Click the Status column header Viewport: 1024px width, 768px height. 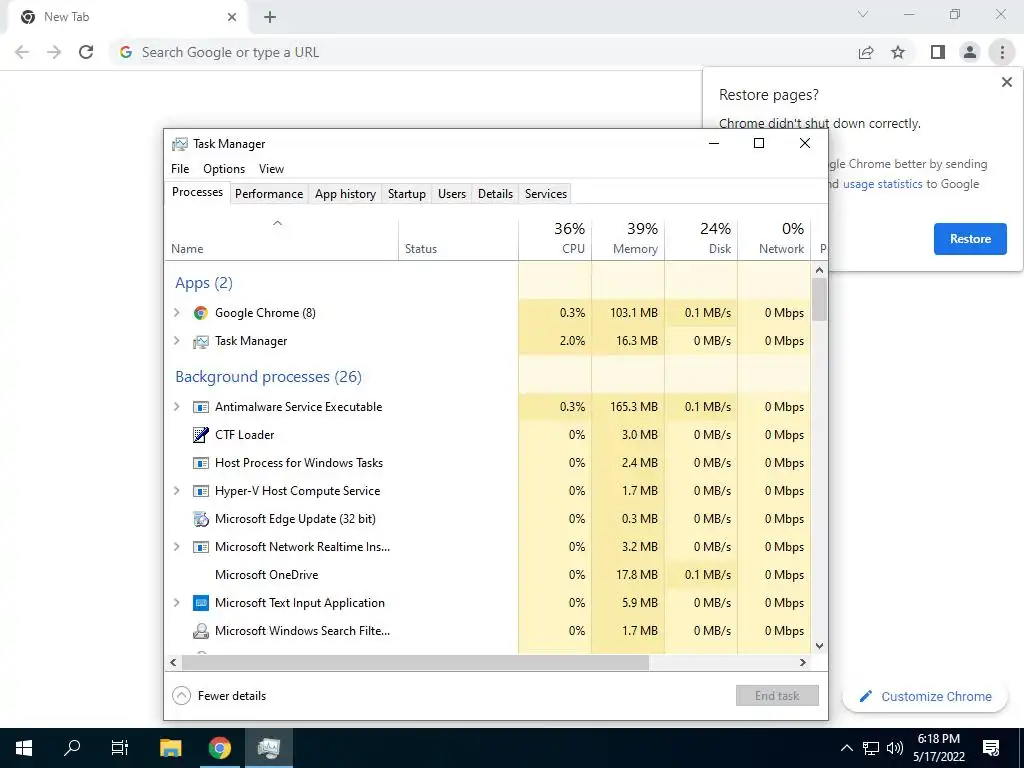458,239
